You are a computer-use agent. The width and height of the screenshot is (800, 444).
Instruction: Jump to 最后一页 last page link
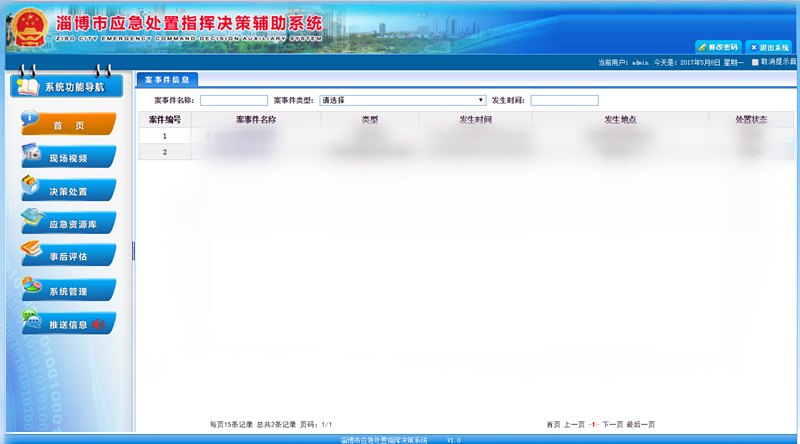[640, 425]
